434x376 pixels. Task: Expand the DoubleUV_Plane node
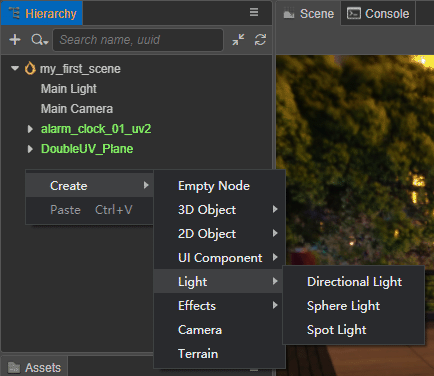[30, 149]
